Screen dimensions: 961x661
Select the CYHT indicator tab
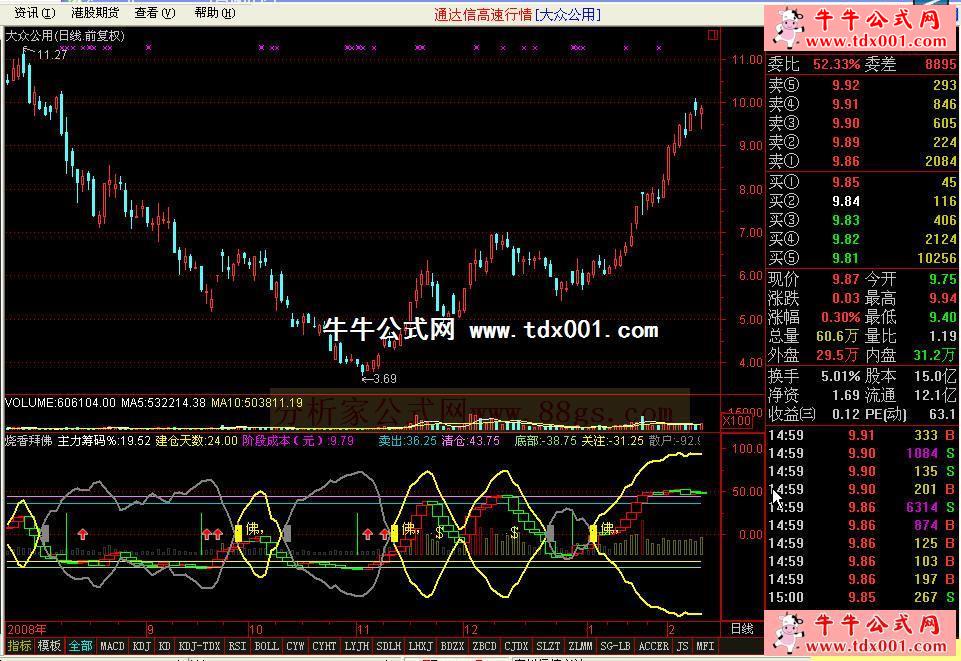pyautogui.click(x=324, y=646)
